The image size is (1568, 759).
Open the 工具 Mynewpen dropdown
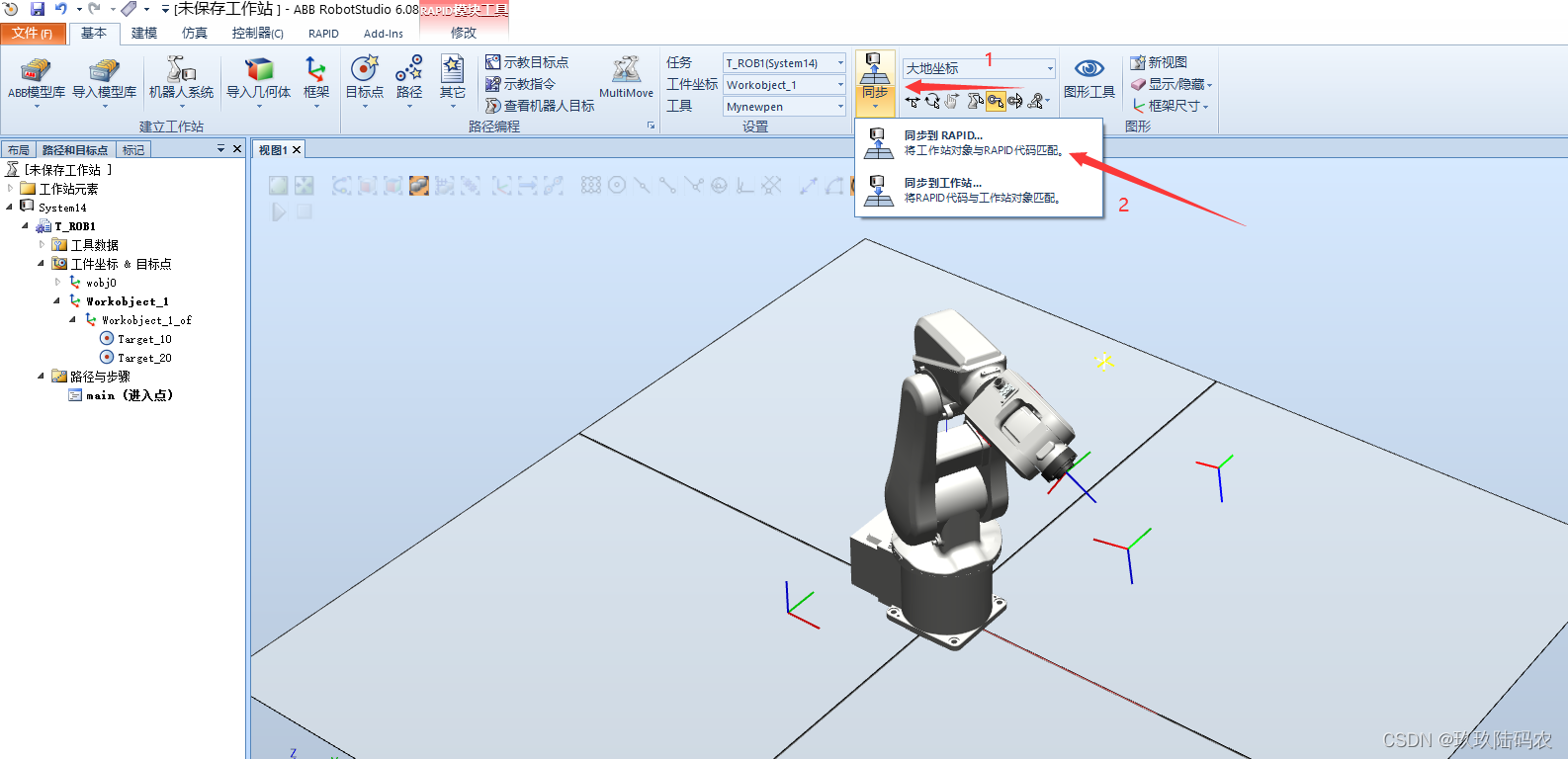coord(784,106)
